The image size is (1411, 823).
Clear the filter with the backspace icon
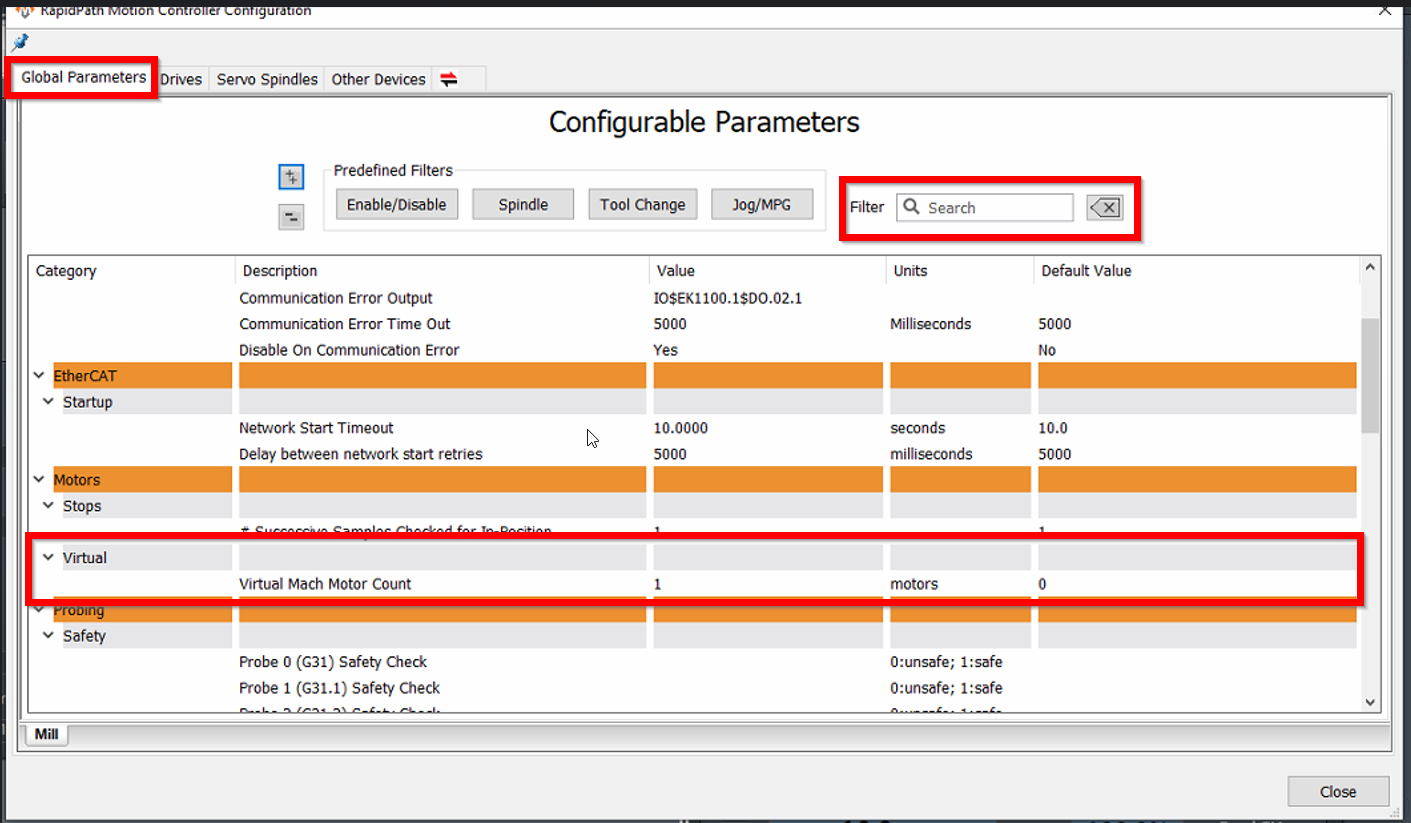[x=1105, y=208]
